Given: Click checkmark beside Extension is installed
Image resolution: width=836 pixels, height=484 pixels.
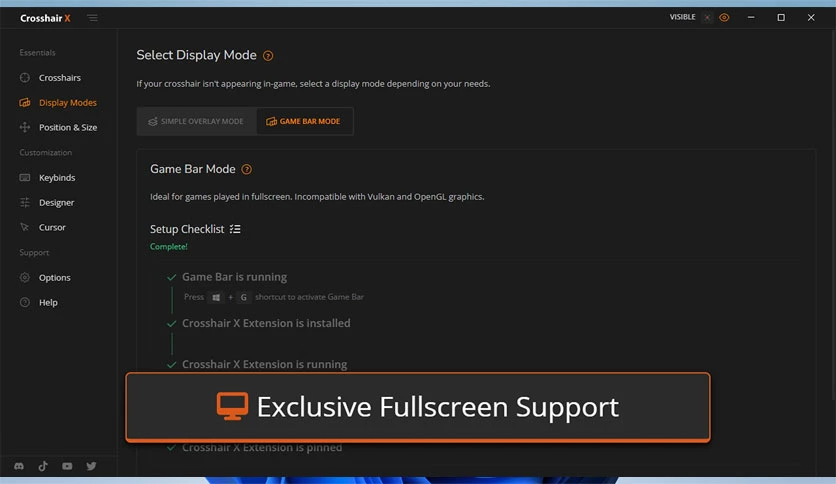Looking at the screenshot, I should pyautogui.click(x=171, y=324).
